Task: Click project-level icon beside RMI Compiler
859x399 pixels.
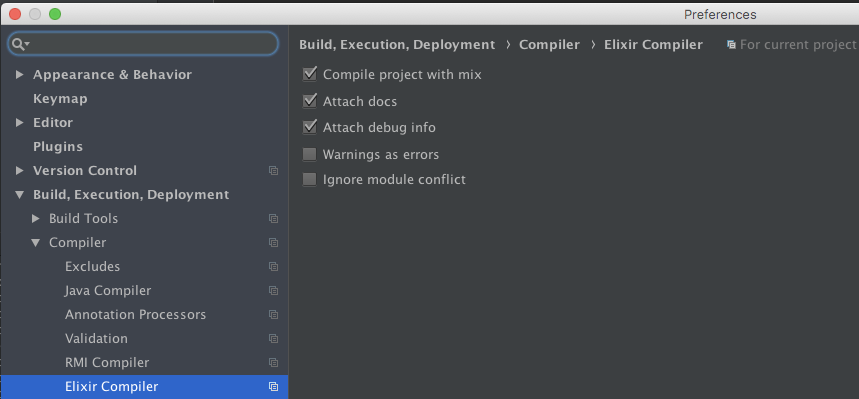Action: (x=273, y=363)
